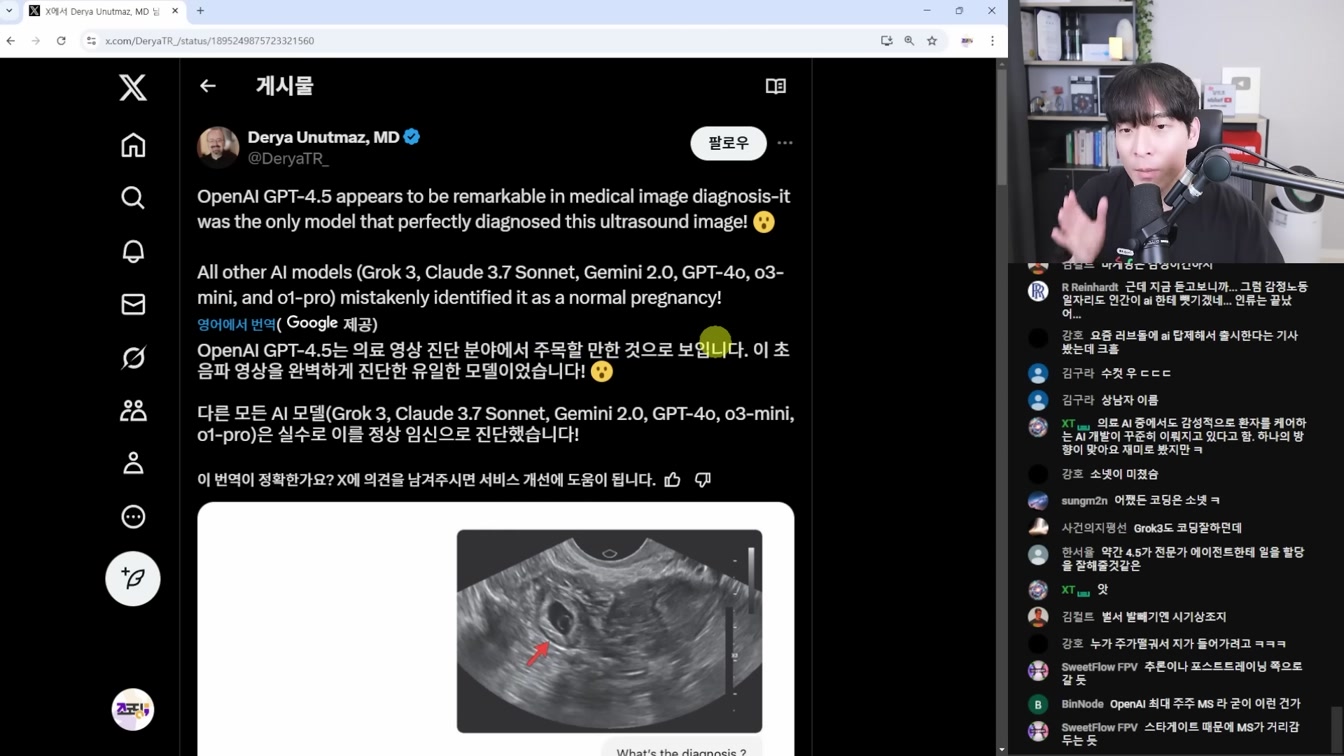
Task: Open the Communities people icon
Action: click(133, 410)
